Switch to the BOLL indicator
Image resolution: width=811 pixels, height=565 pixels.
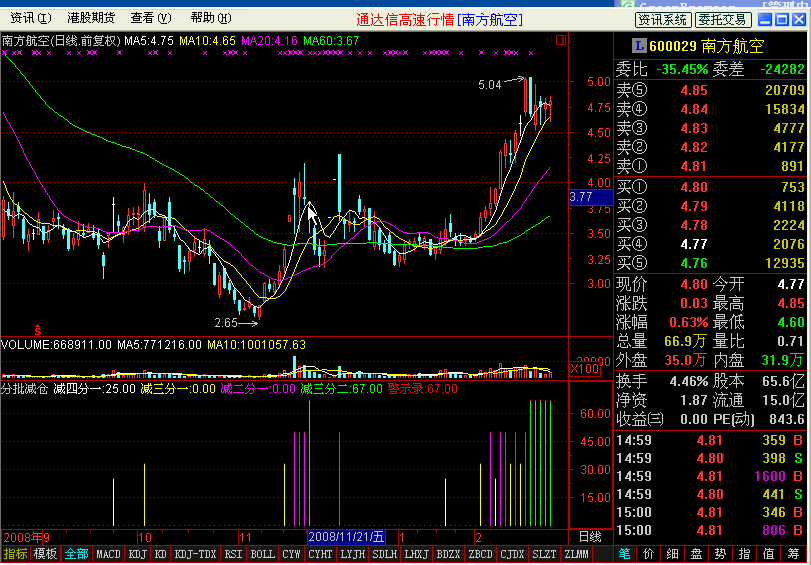point(262,554)
